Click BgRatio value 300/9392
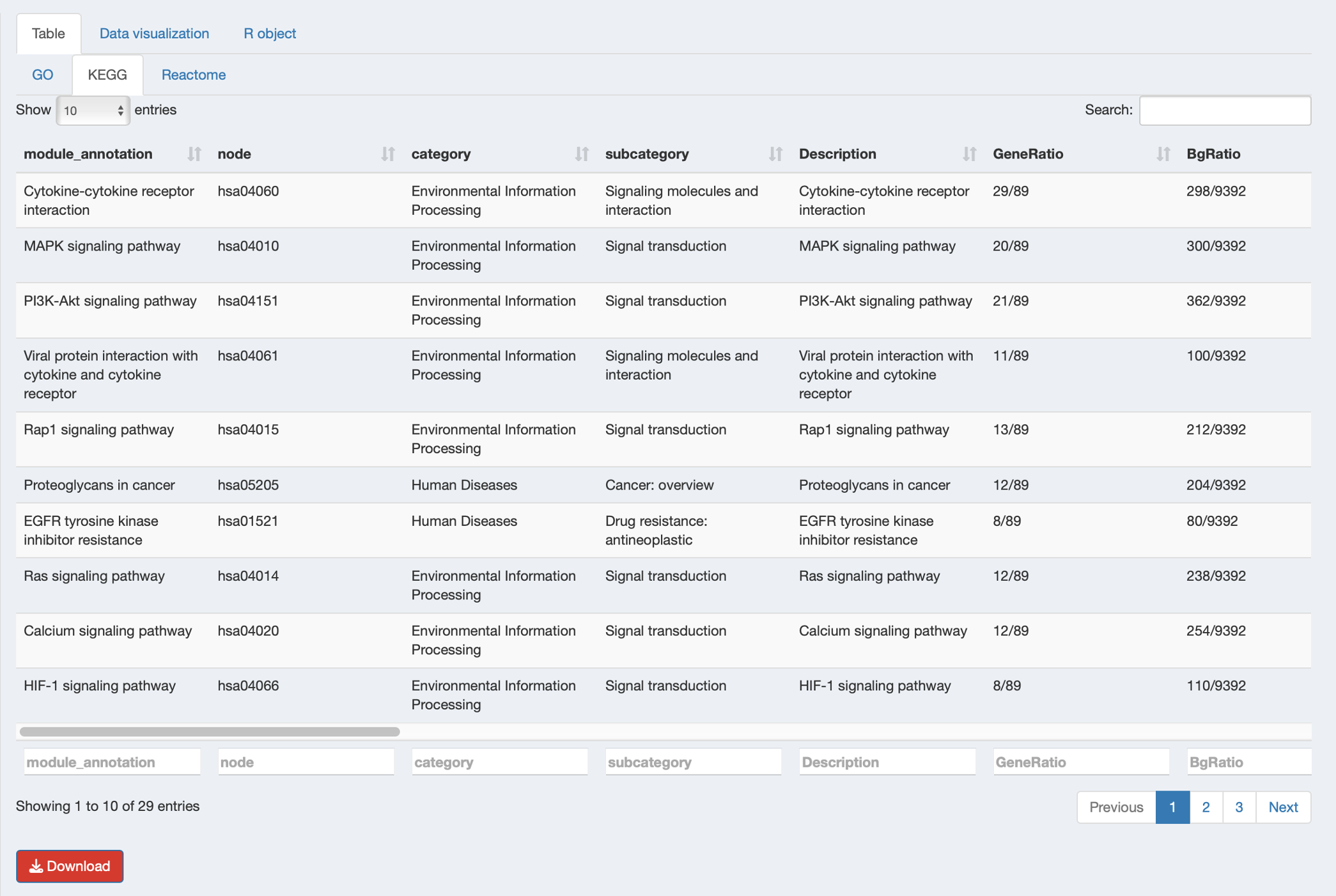 (x=1216, y=246)
